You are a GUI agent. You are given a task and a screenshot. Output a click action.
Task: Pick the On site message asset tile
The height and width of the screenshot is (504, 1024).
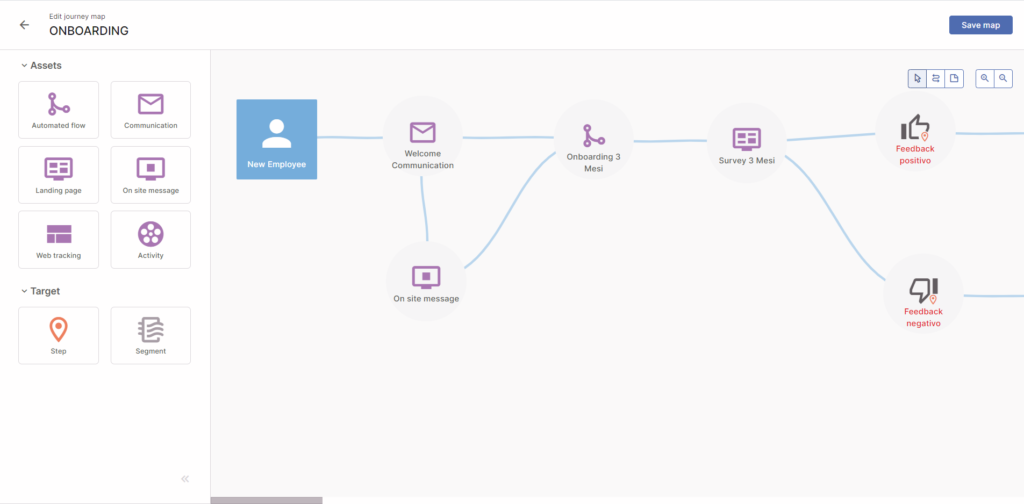tap(151, 175)
